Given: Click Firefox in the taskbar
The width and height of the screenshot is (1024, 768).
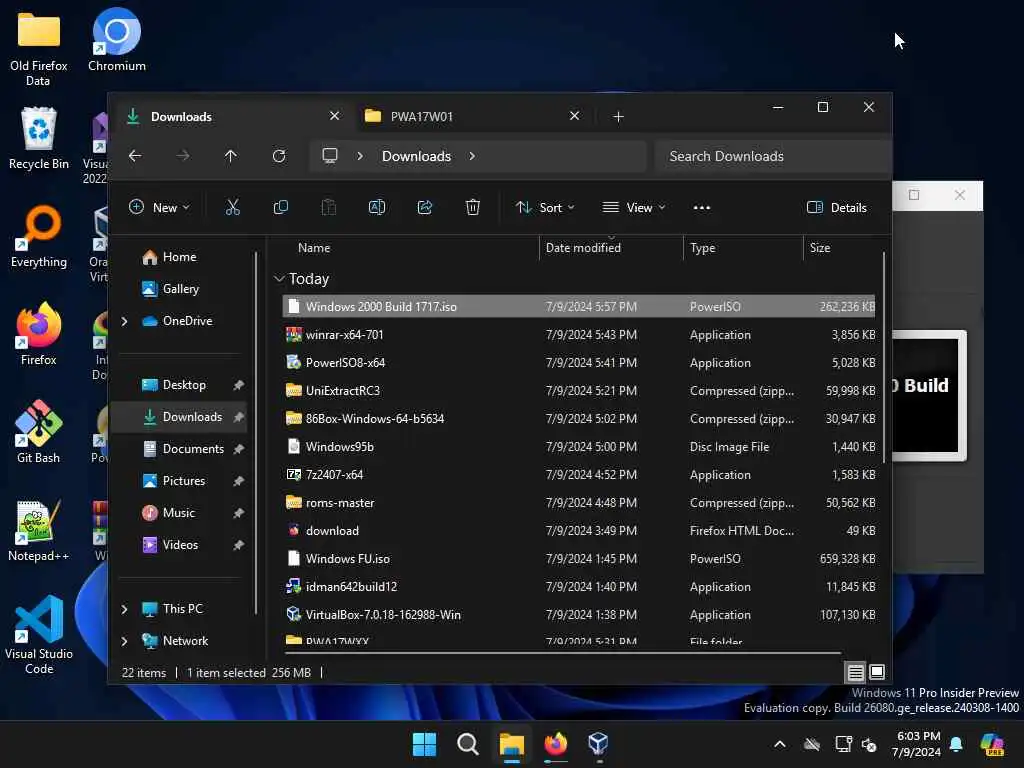Looking at the screenshot, I should click(x=556, y=744).
